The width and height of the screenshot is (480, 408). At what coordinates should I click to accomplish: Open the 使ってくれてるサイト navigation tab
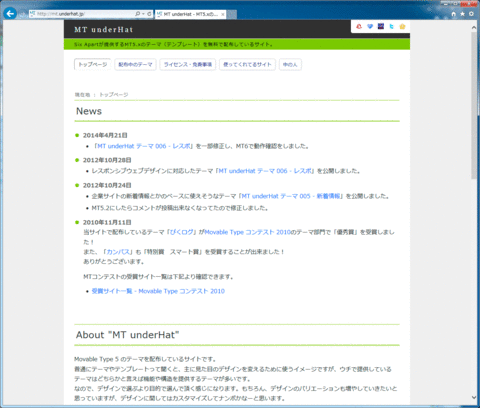247,64
